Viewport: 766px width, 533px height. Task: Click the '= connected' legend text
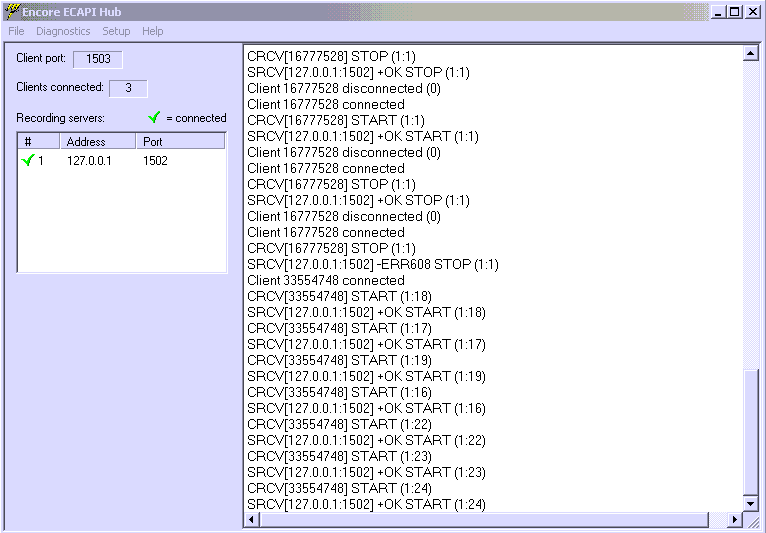(x=196, y=118)
